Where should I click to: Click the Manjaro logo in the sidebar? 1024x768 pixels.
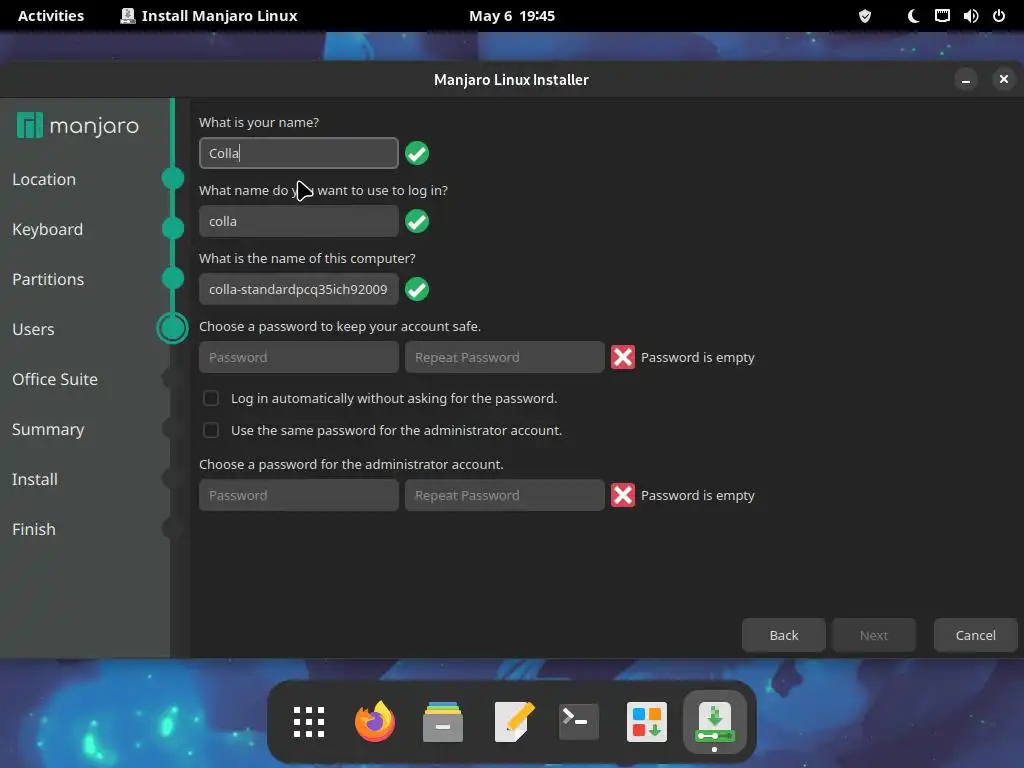pos(77,125)
